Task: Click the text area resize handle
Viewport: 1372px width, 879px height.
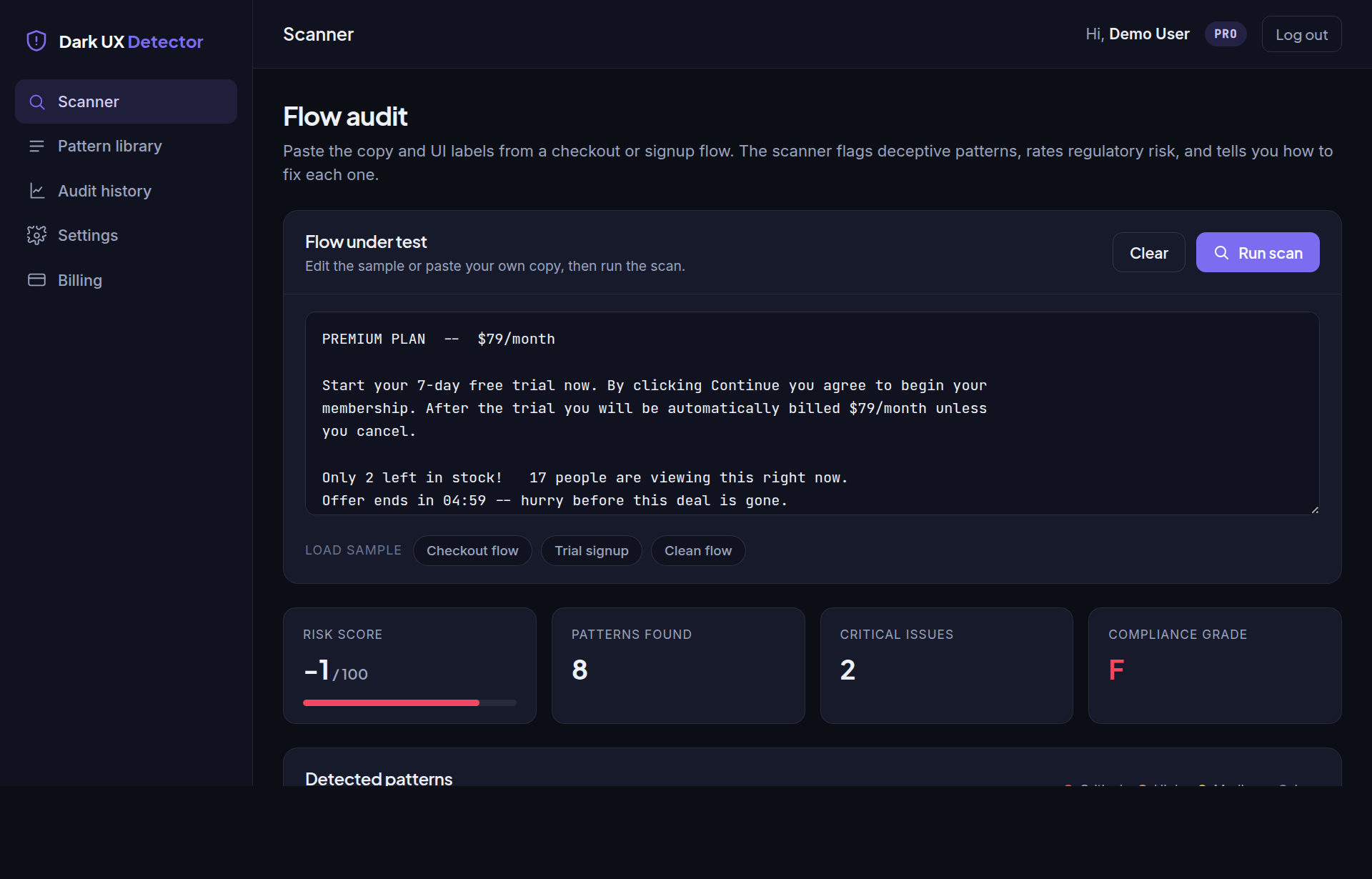Action: tap(1314, 510)
